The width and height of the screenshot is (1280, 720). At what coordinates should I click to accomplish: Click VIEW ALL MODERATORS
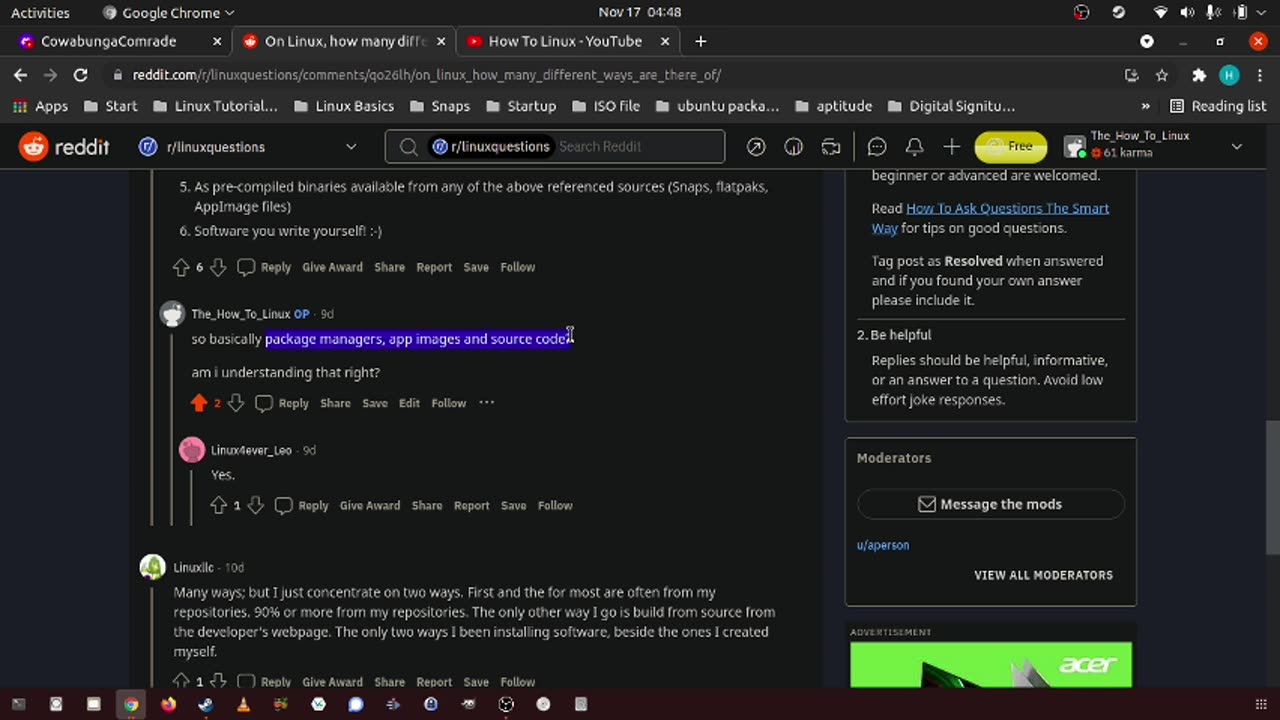click(1043, 575)
